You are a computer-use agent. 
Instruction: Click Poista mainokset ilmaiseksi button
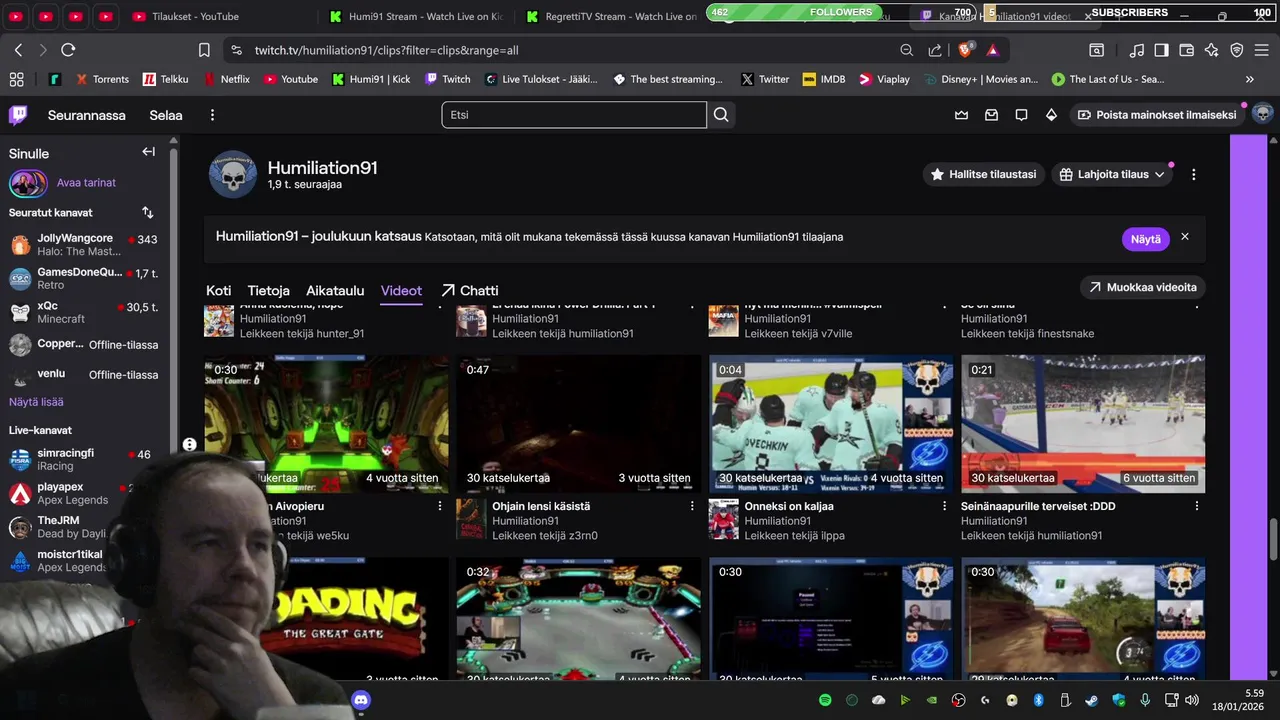[1156, 115]
